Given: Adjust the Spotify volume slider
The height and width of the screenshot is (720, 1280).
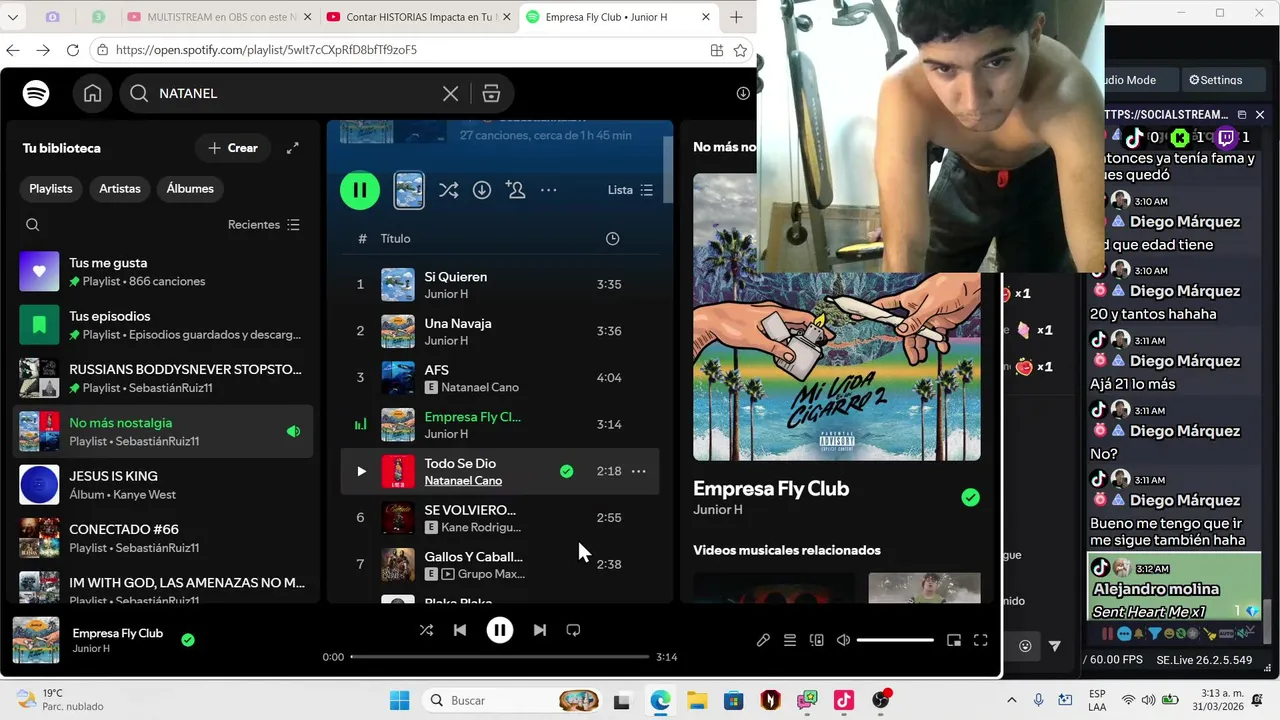Looking at the screenshot, I should click(895, 640).
